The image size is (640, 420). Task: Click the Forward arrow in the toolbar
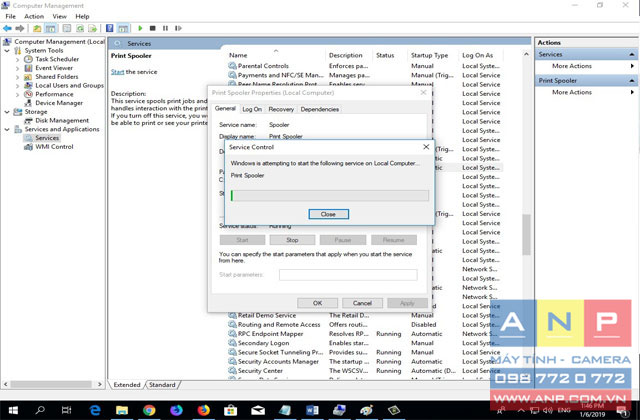tap(20, 28)
